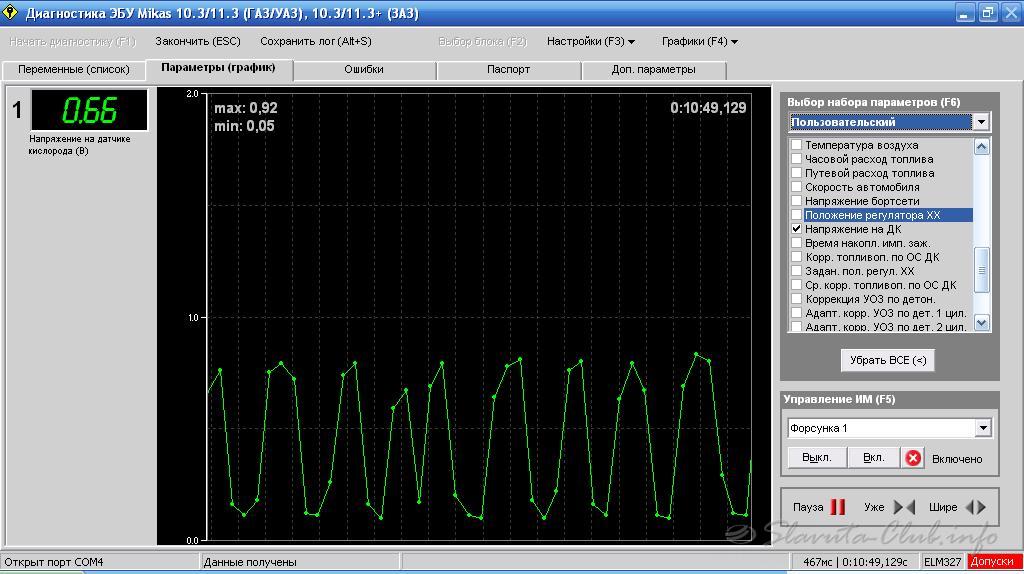The width and height of the screenshot is (1024, 574).
Task: Click Открыт порт COM4 status text
Action: pos(54,562)
